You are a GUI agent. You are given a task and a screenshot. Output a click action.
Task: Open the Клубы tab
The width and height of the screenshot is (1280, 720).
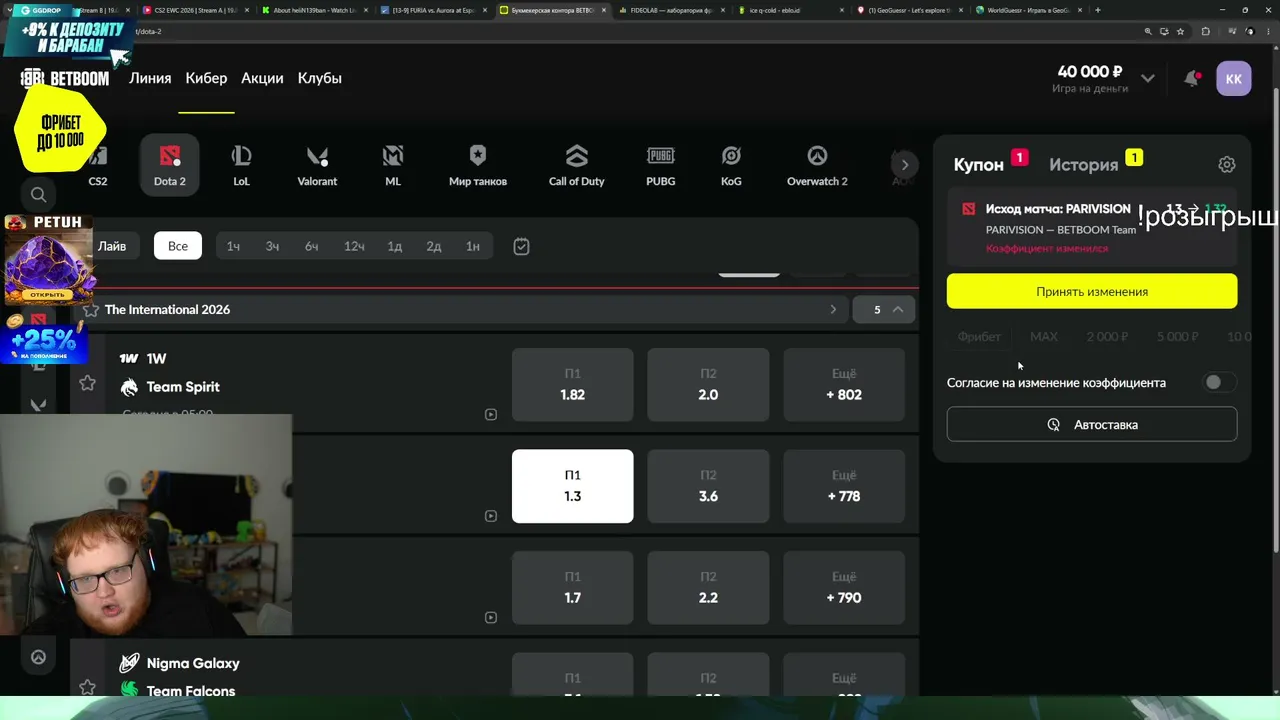click(320, 78)
